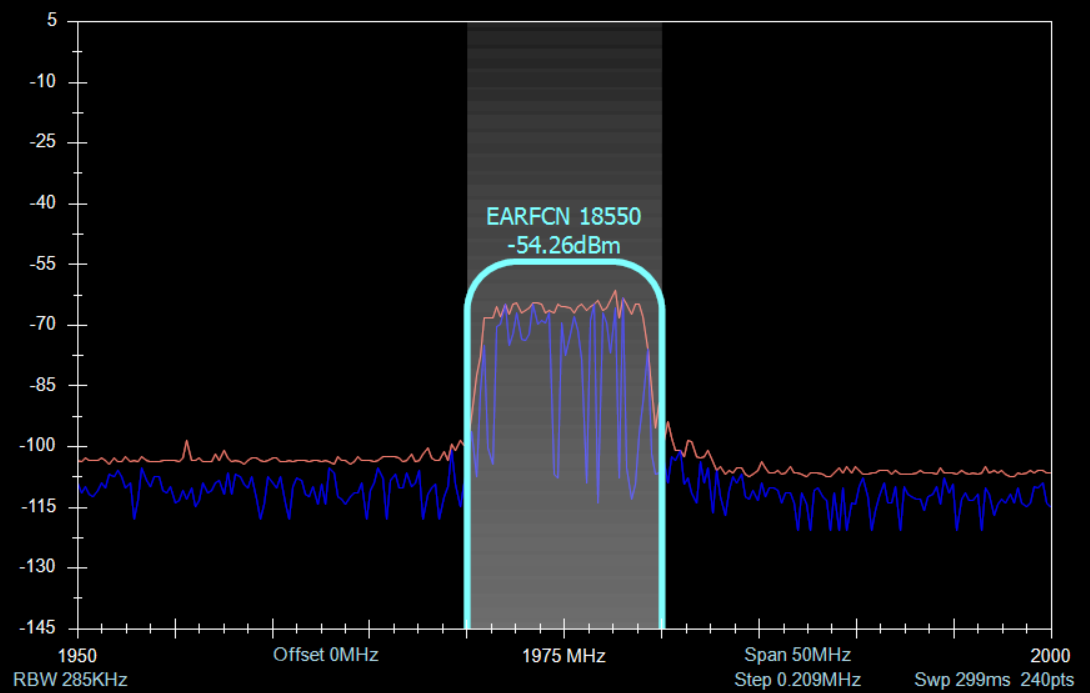Select the Offset 0MHz value

click(x=325, y=655)
